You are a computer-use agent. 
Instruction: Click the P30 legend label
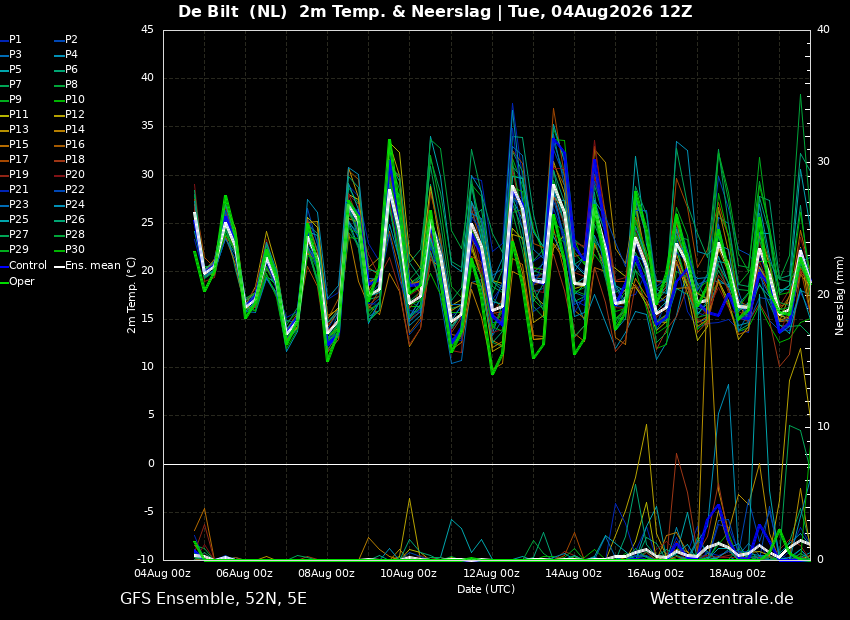coord(70,249)
